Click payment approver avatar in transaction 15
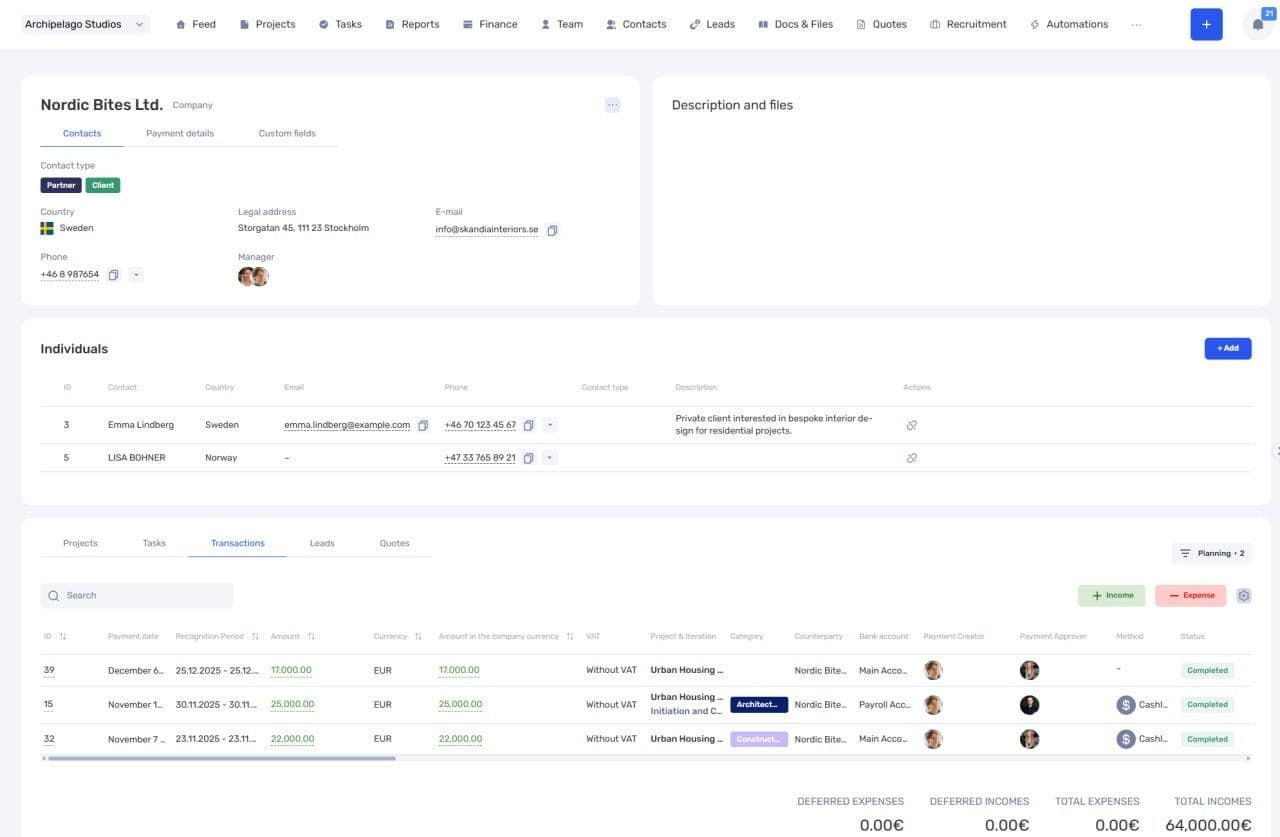 coord(1029,705)
